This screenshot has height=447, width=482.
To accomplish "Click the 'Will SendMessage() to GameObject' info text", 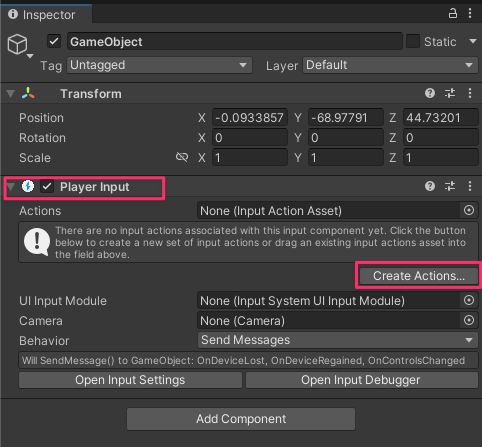I will pos(243,360).
